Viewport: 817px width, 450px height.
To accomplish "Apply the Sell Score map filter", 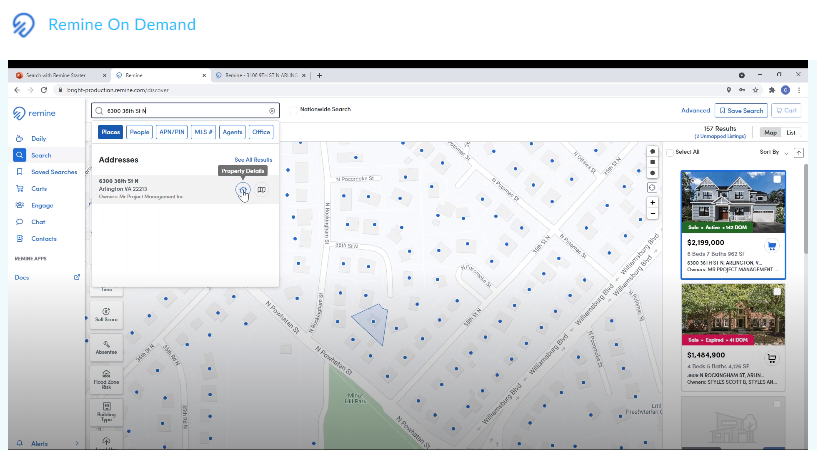I will 106,314.
